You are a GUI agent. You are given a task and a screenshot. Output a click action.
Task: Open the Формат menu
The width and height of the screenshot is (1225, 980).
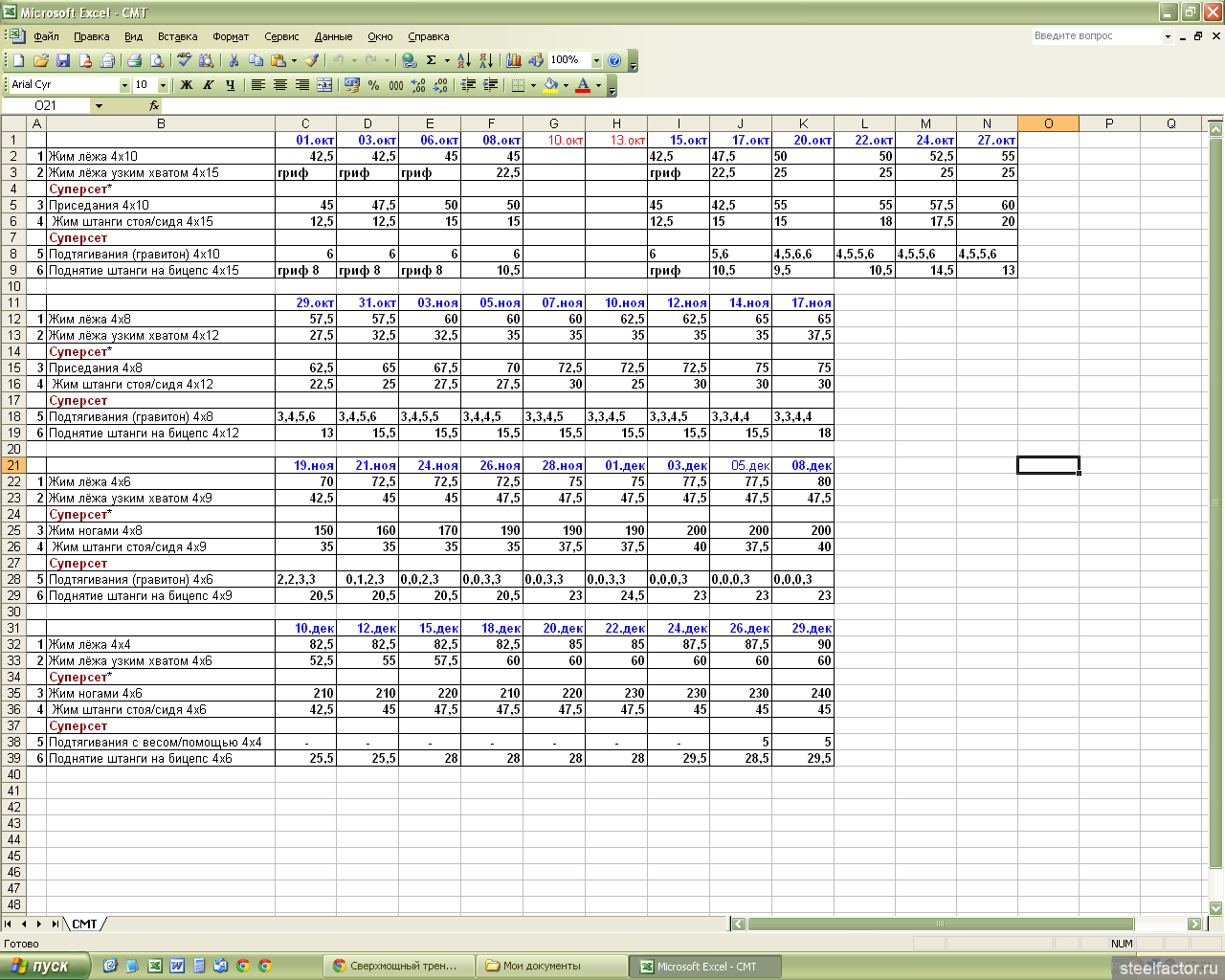point(231,36)
